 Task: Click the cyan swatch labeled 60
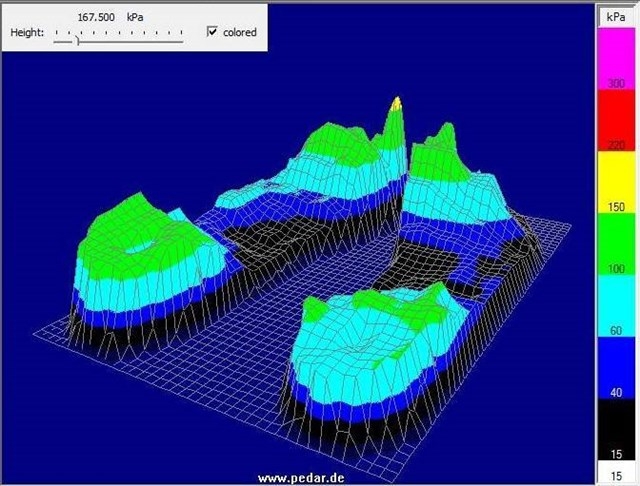(x=616, y=306)
